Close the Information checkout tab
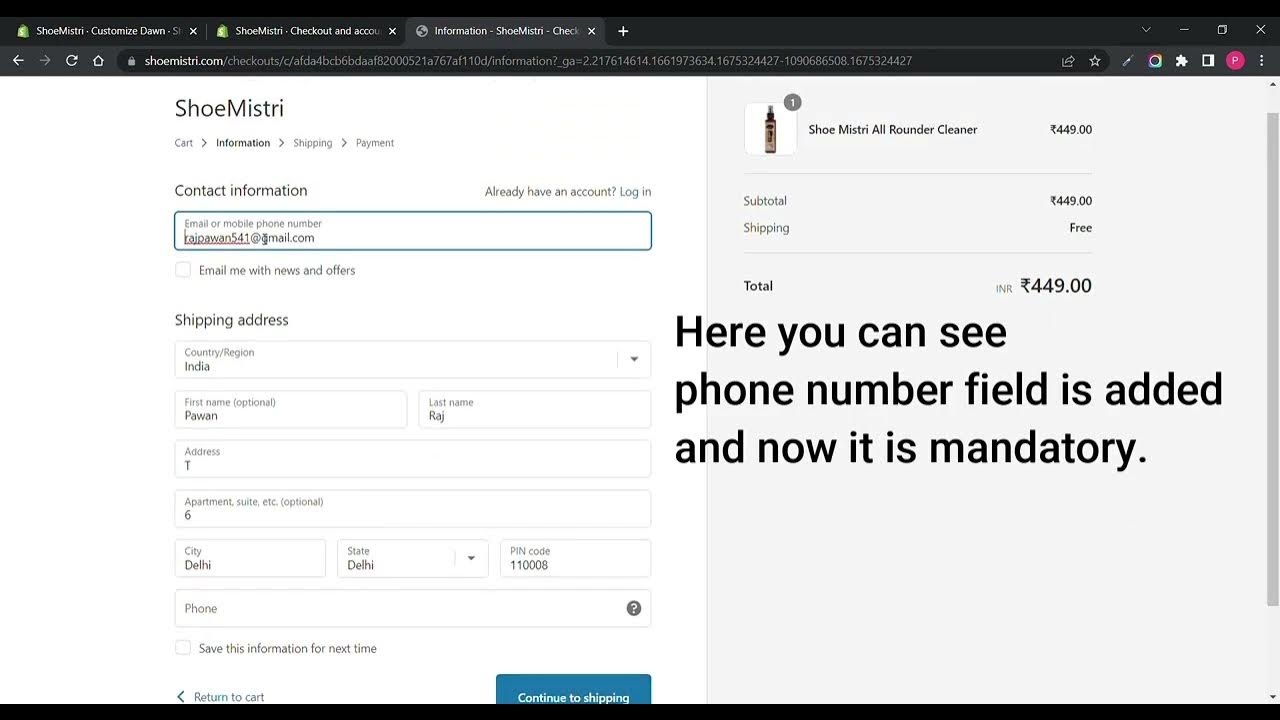 click(x=591, y=31)
